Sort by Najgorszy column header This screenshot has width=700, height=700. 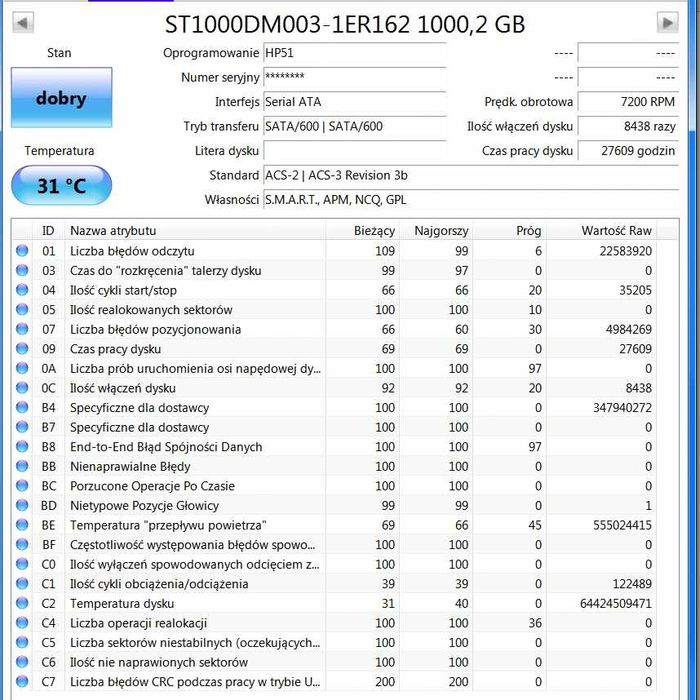click(x=436, y=231)
